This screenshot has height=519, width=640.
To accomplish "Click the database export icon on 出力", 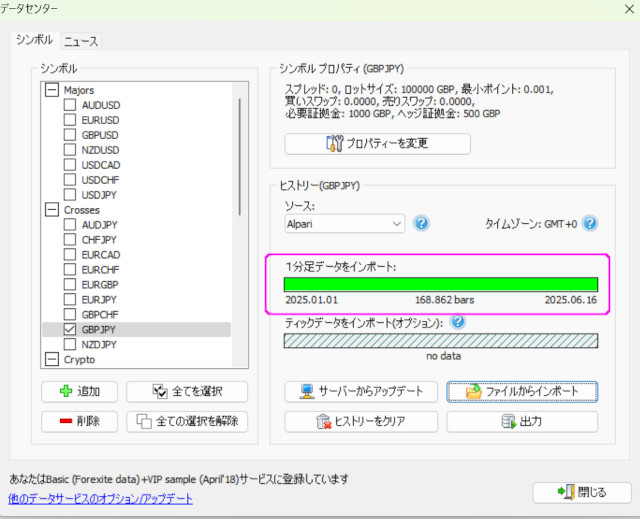I will [x=509, y=421].
